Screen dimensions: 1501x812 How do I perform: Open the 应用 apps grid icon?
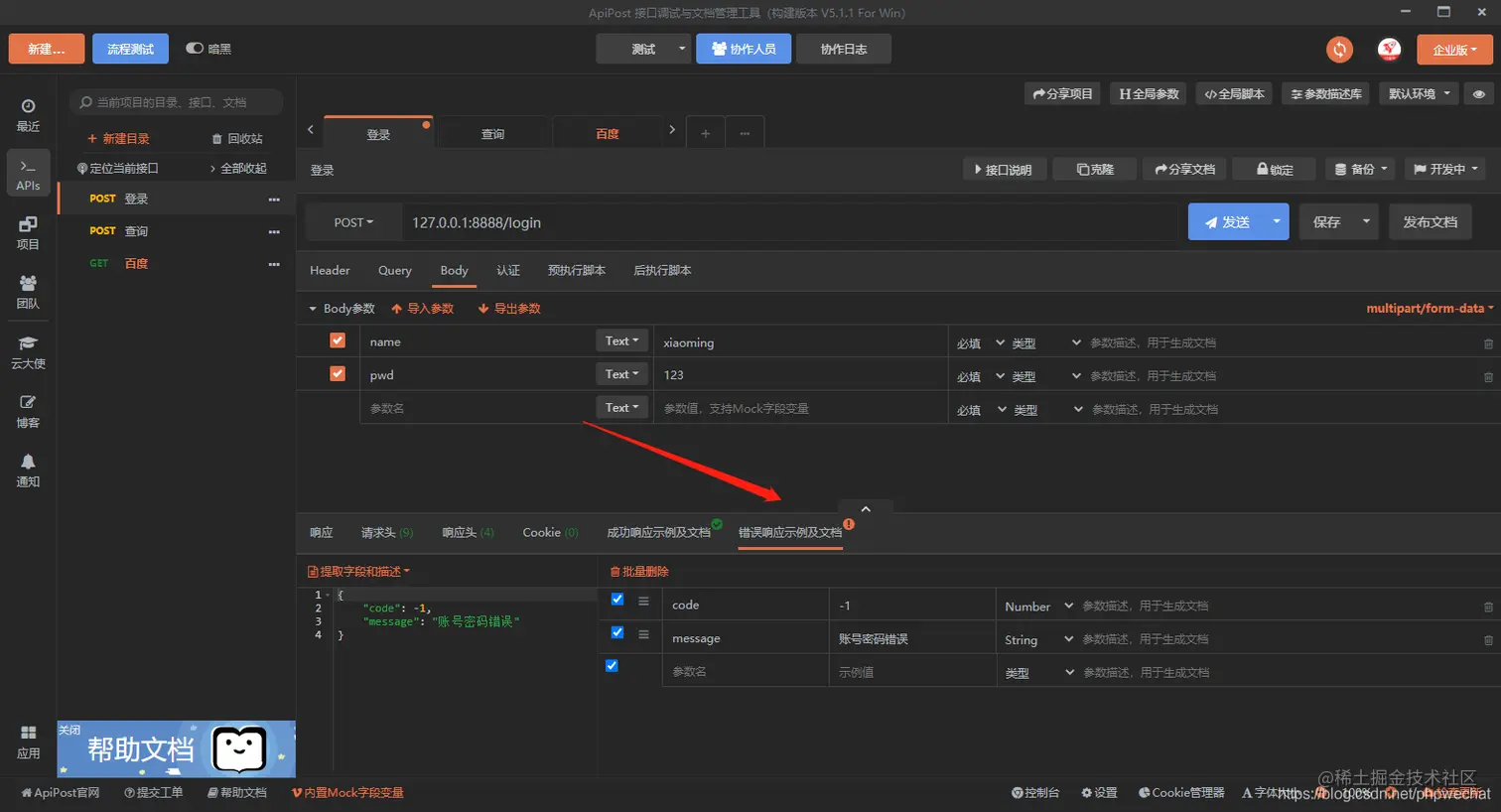[x=28, y=742]
